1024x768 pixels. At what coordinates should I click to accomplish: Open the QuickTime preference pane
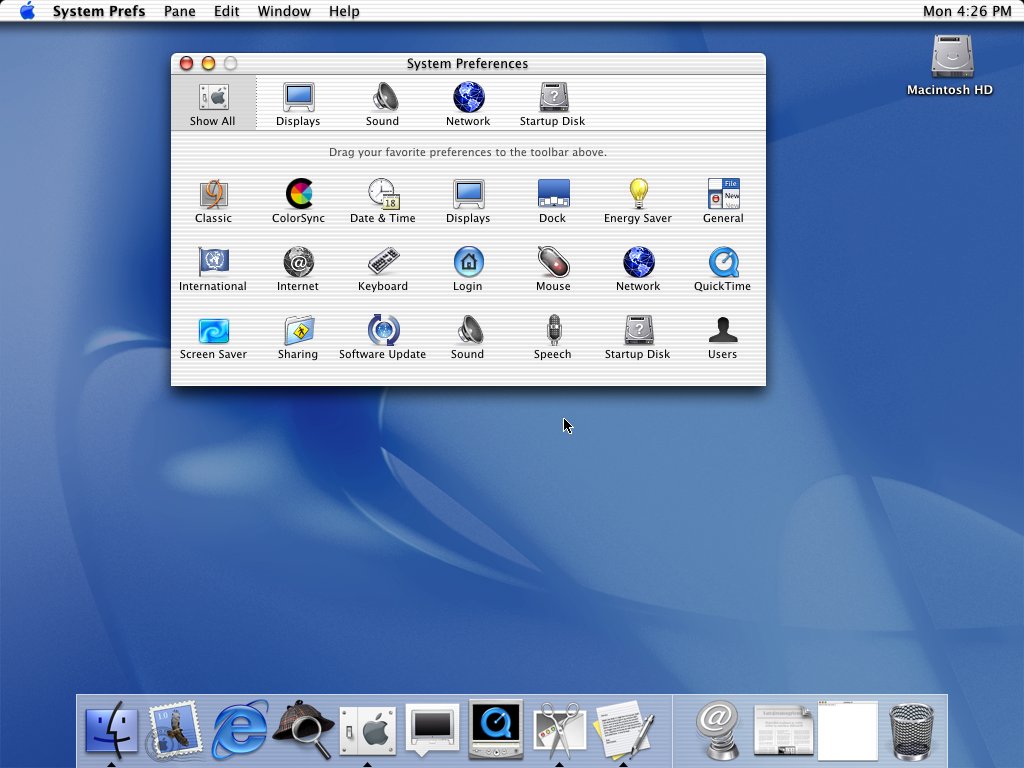click(x=722, y=269)
